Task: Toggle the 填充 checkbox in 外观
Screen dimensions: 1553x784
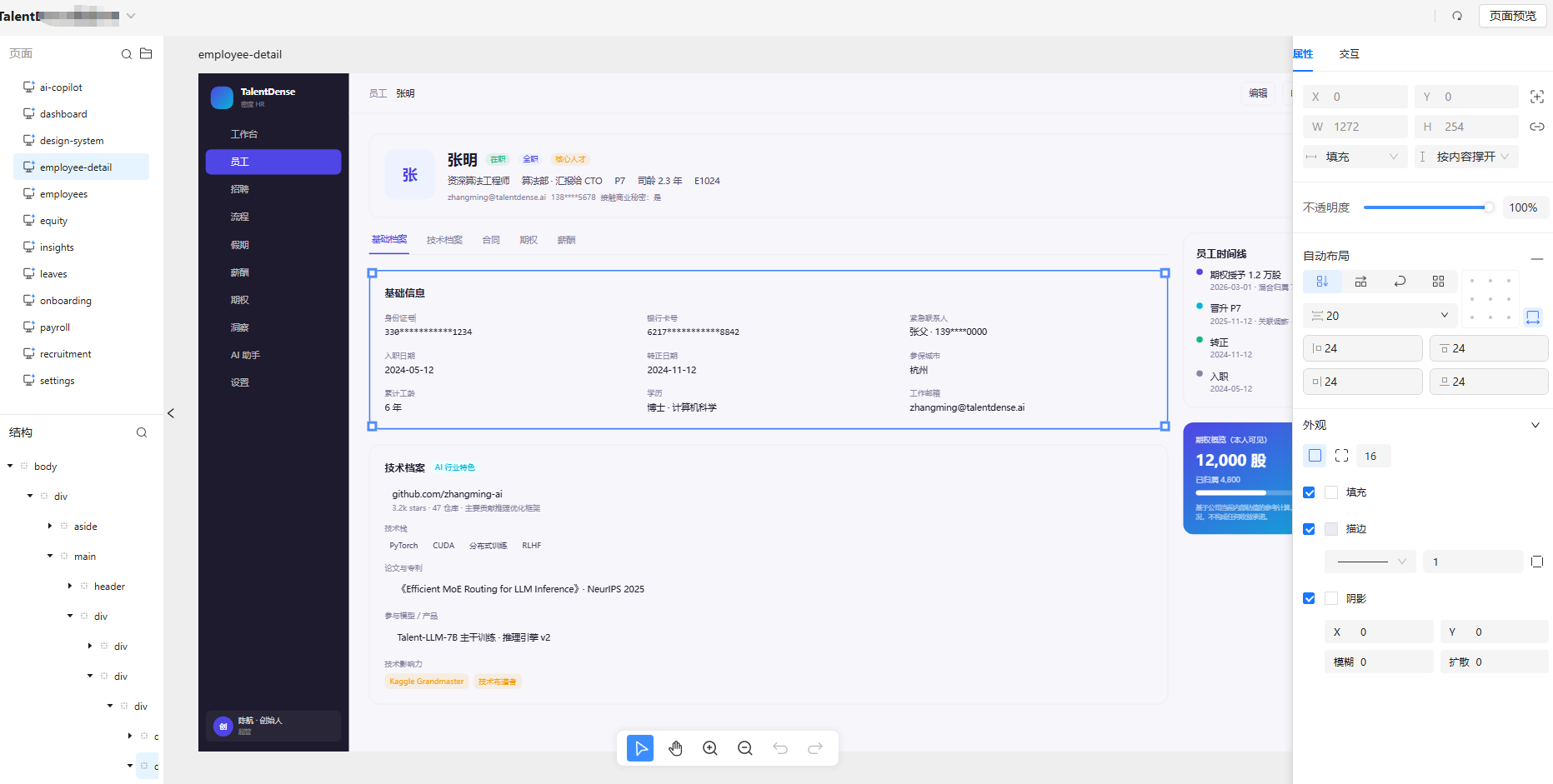Action: pyautogui.click(x=1309, y=492)
